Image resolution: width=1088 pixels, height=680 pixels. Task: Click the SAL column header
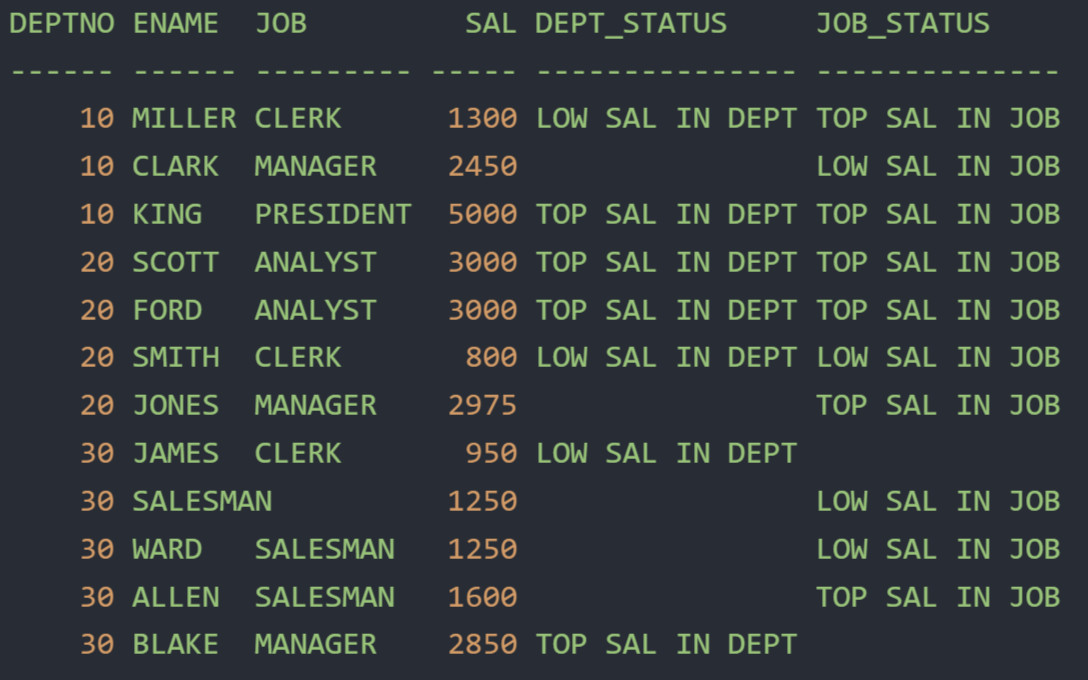[491, 24]
